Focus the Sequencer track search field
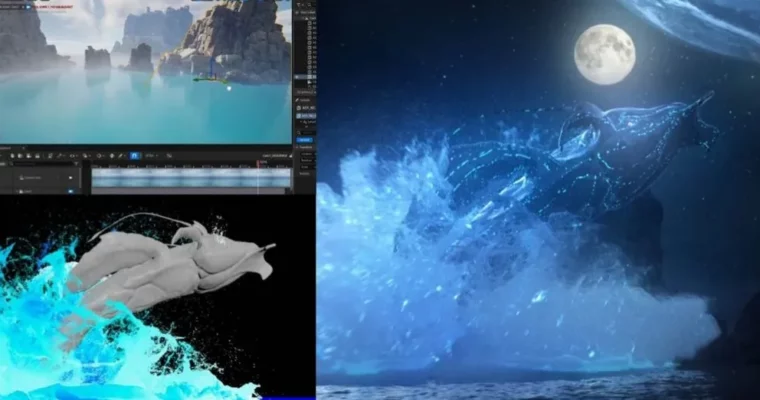The width and height of the screenshot is (760, 400). [x=41, y=164]
